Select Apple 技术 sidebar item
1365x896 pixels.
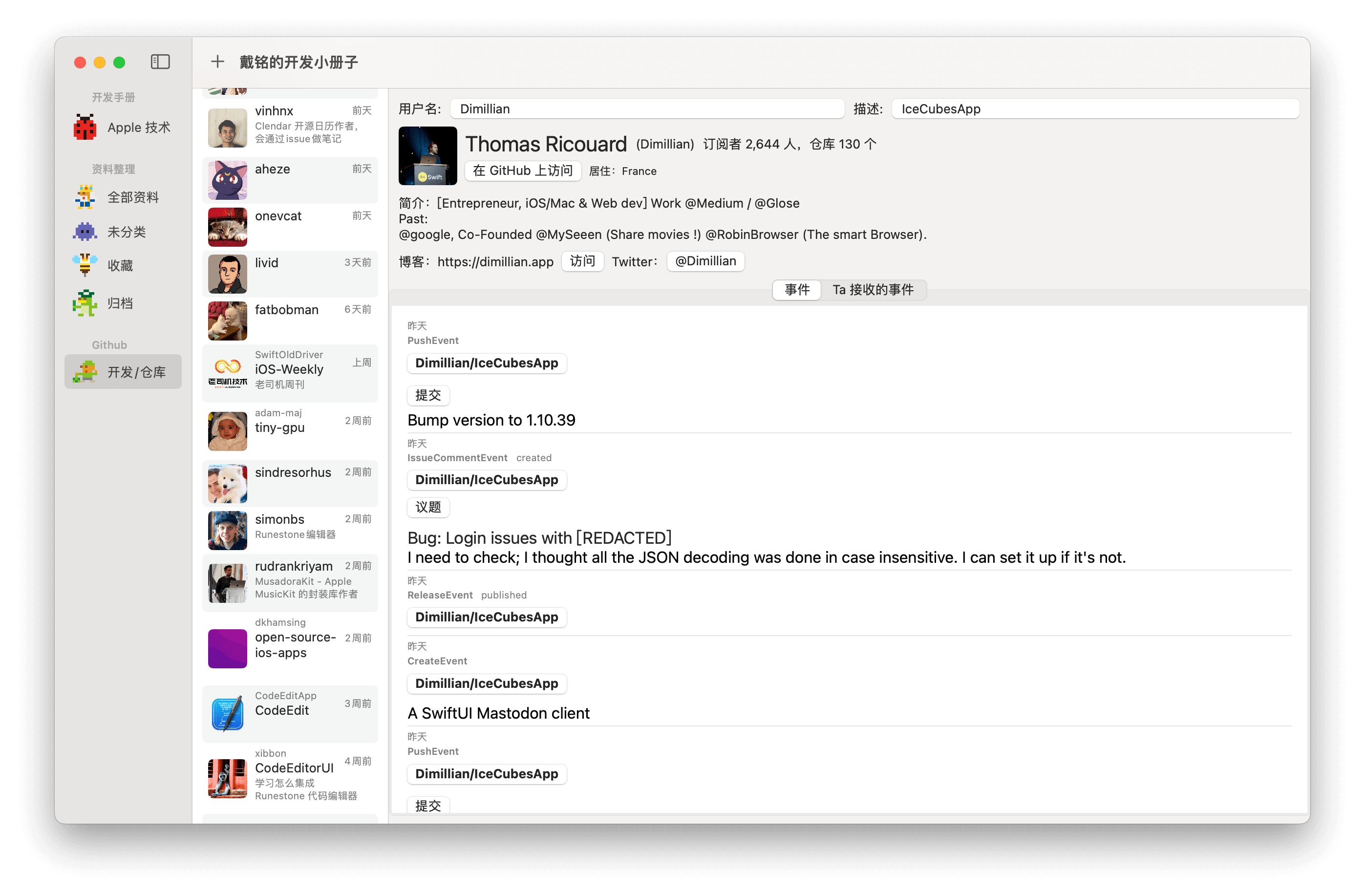click(x=123, y=128)
